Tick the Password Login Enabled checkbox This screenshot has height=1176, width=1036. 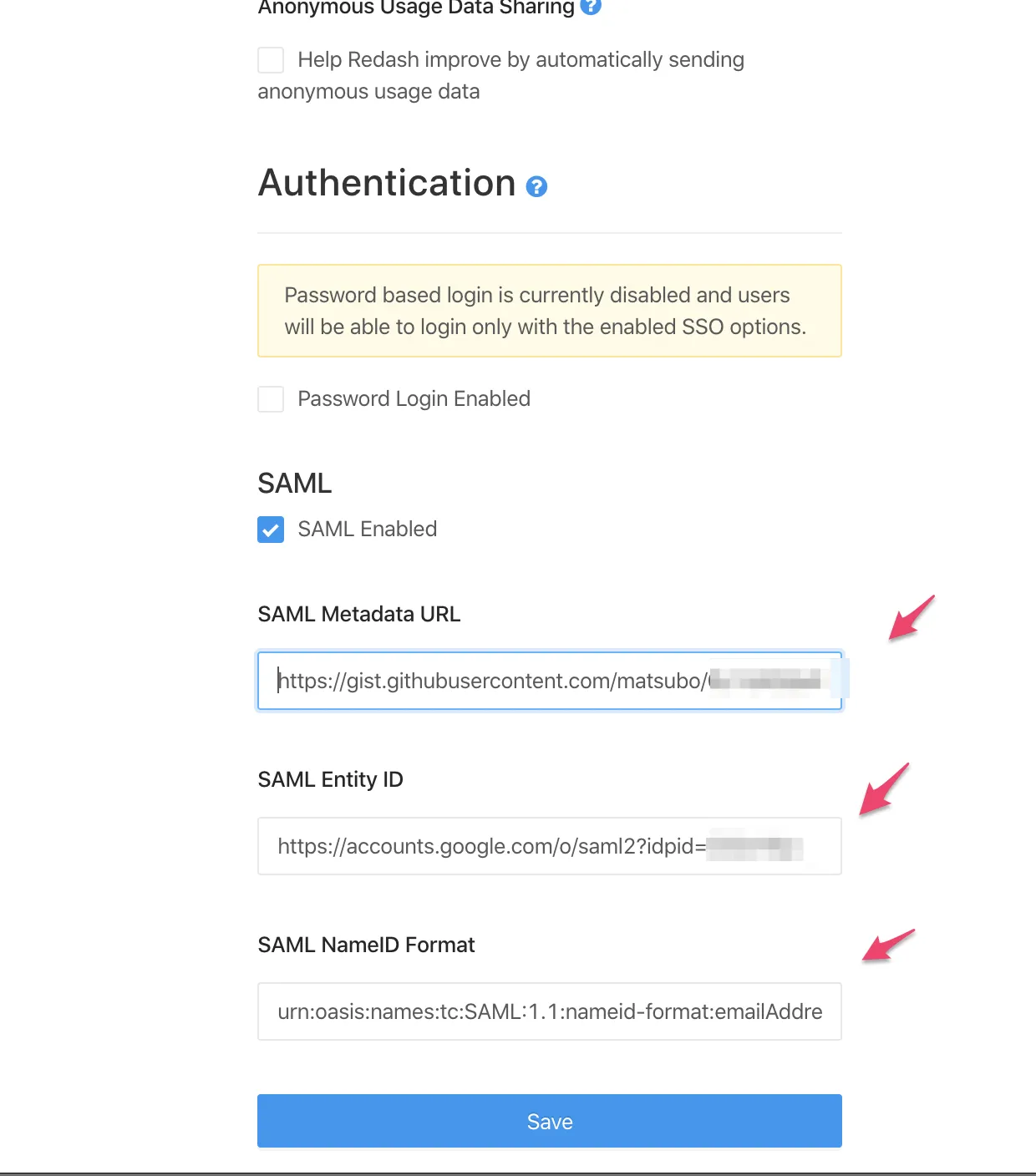click(271, 399)
